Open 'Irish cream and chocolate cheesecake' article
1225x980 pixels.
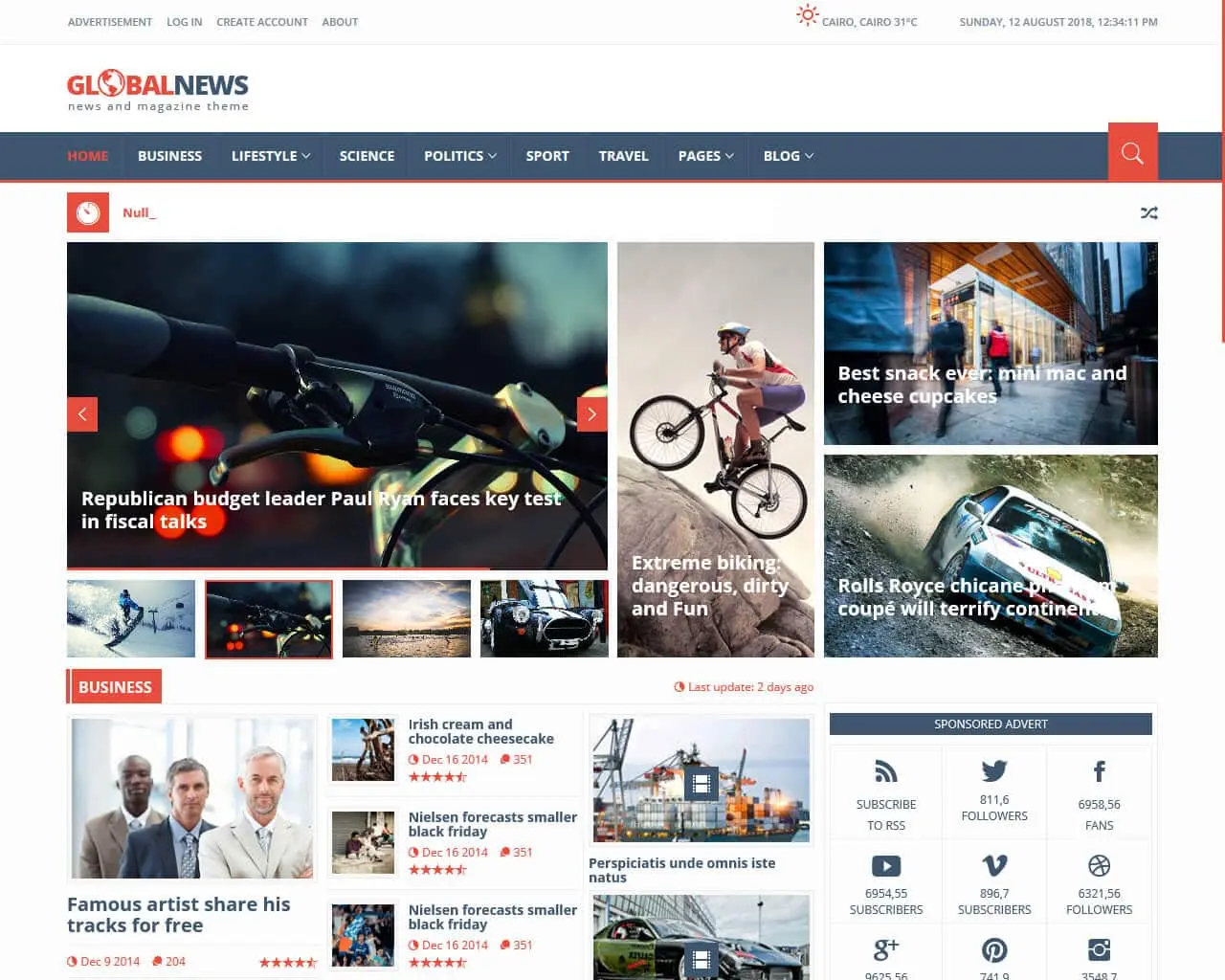click(x=481, y=731)
